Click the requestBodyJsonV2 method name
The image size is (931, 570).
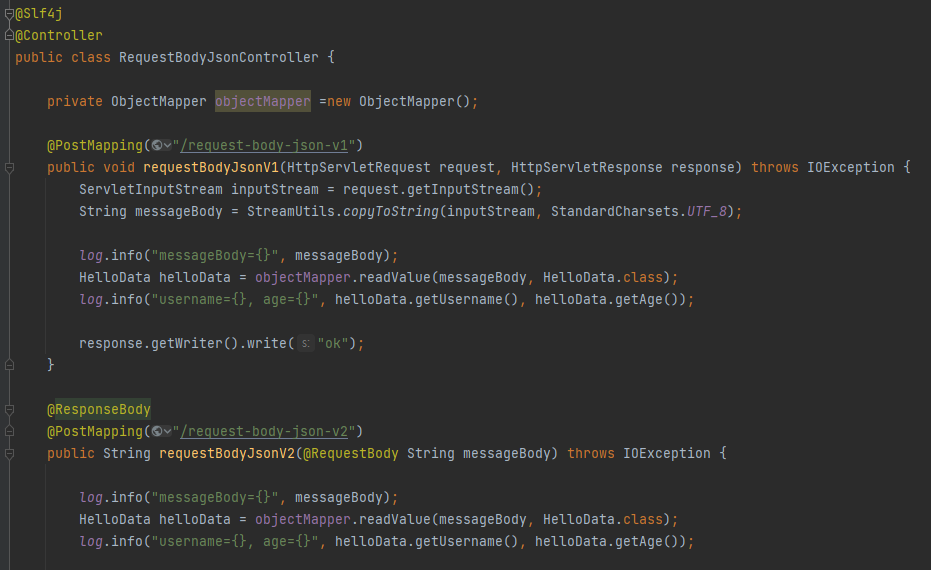click(227, 454)
